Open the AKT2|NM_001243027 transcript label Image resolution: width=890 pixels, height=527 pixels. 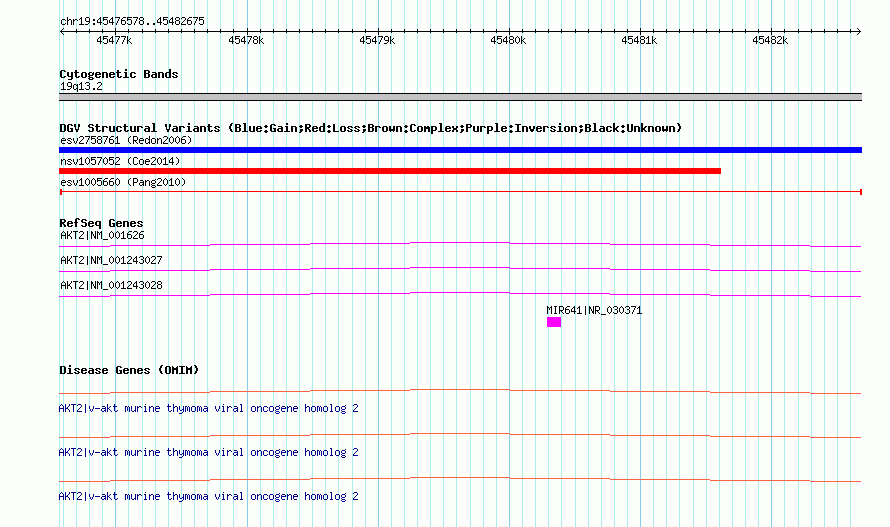coord(111,260)
